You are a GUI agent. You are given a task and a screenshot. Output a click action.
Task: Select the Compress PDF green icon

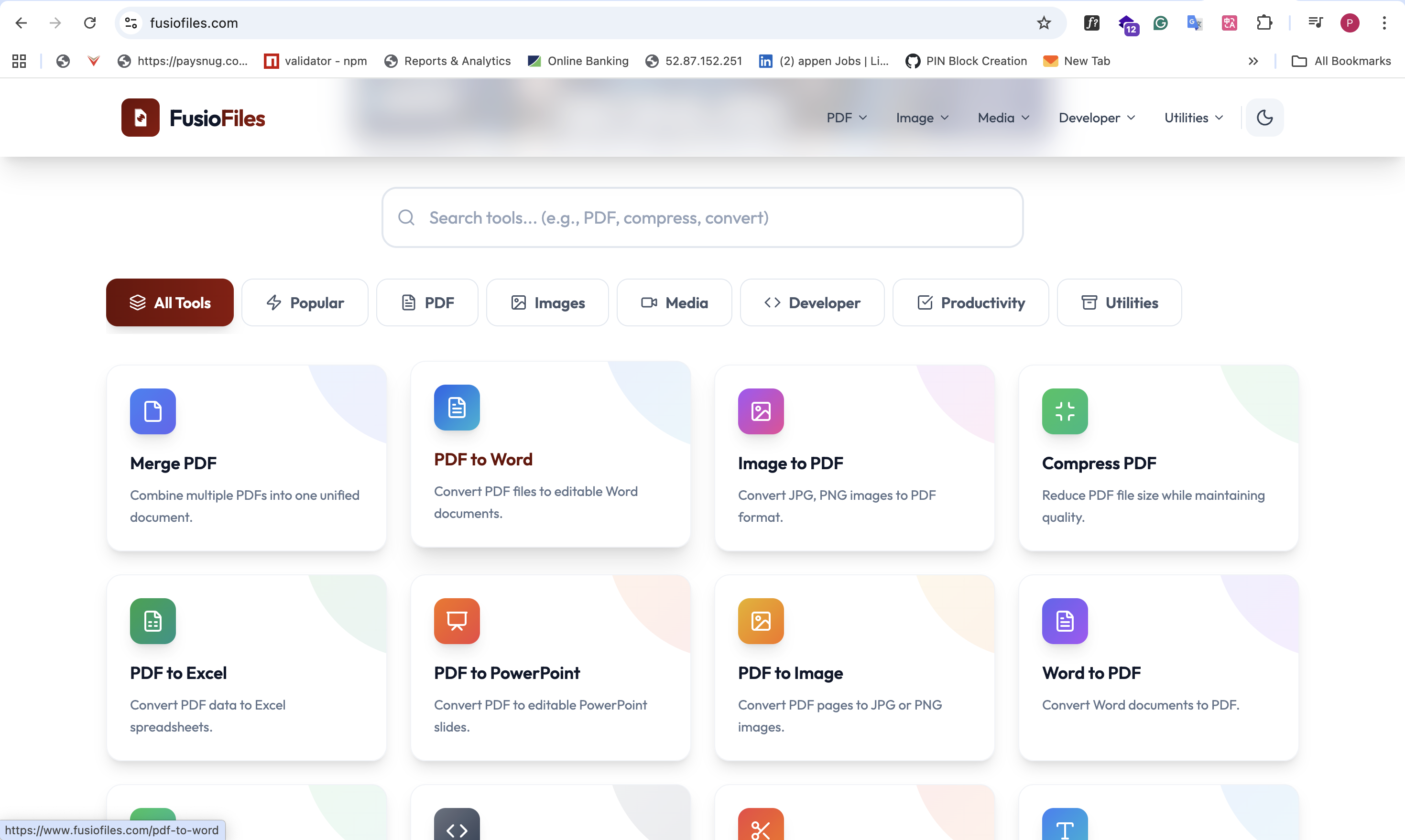tap(1065, 411)
